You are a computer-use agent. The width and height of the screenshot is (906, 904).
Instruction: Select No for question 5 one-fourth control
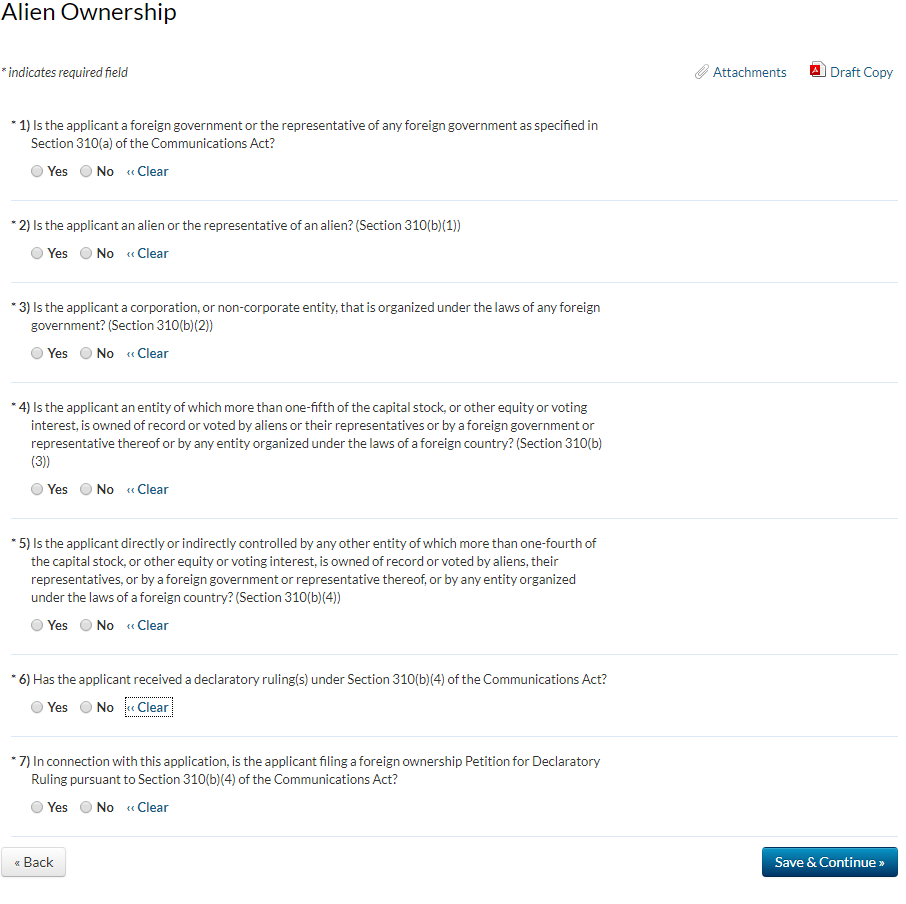tap(86, 625)
